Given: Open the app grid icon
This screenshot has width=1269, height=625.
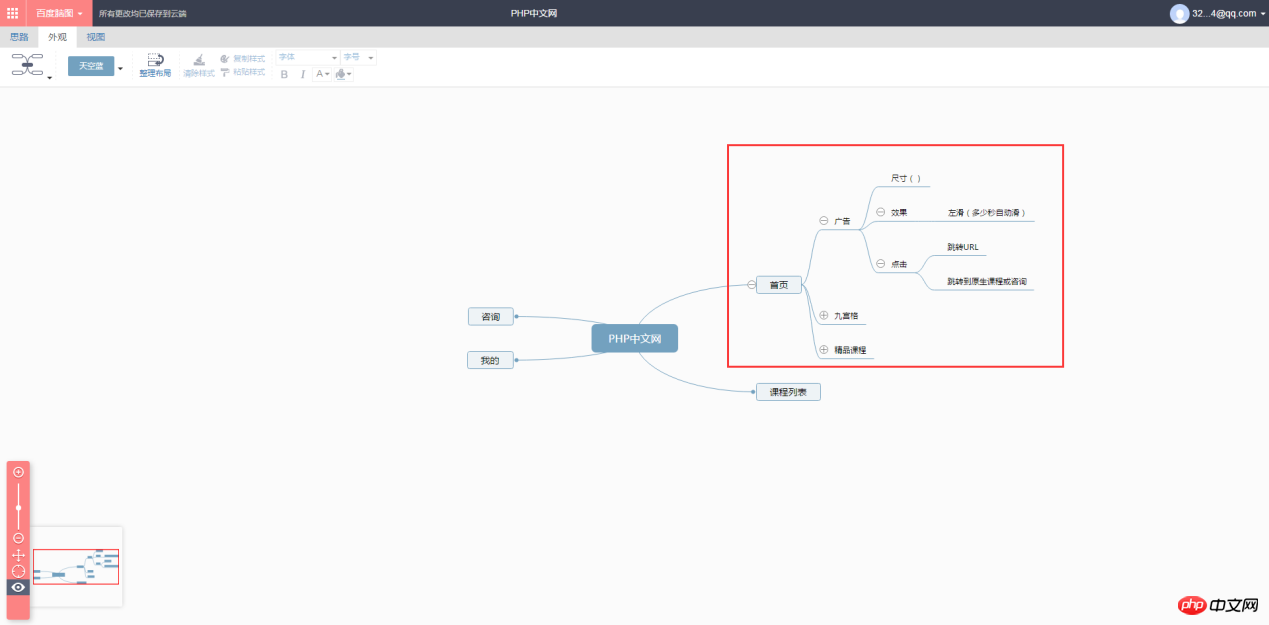Looking at the screenshot, I should click(x=13, y=13).
